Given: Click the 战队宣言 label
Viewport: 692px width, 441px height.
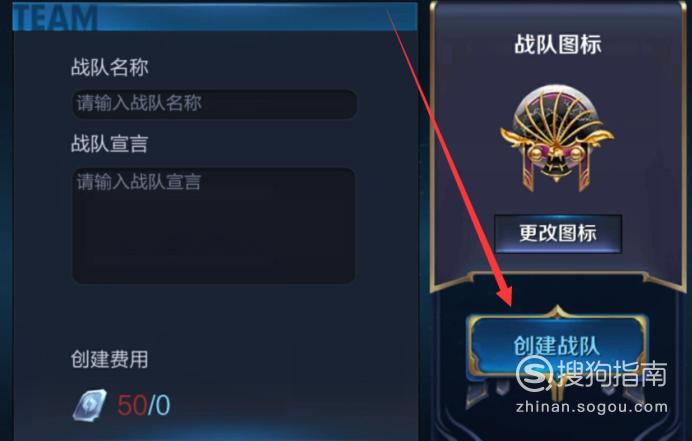Looking at the screenshot, I should (109, 144).
